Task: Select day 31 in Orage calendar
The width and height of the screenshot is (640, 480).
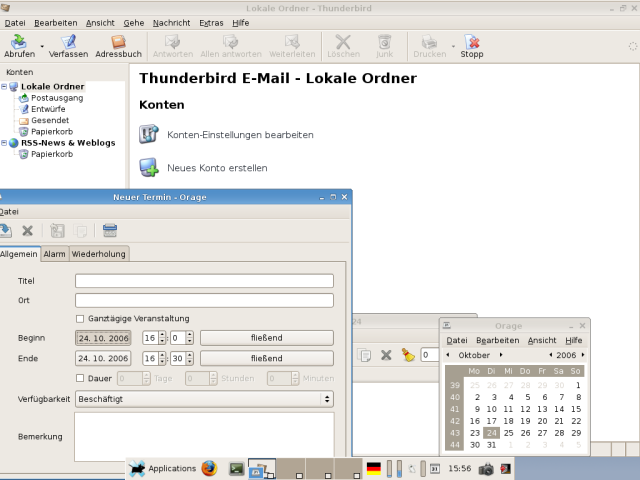Action: [x=491, y=445]
